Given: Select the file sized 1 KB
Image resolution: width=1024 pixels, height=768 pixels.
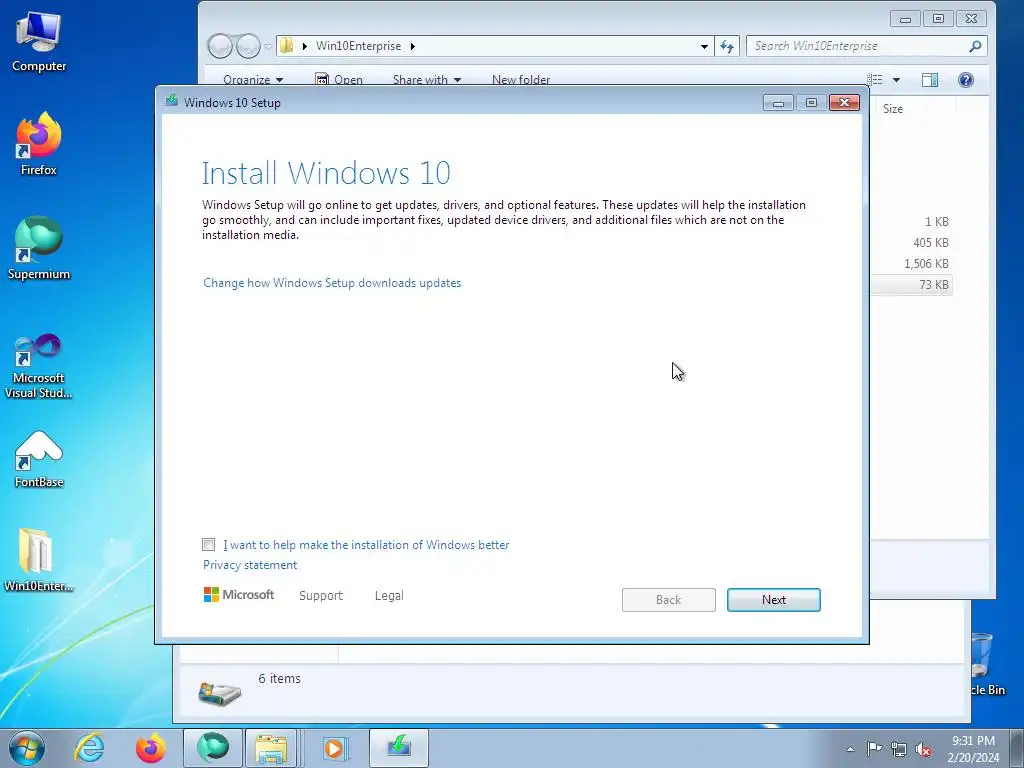Looking at the screenshot, I should coord(912,221).
